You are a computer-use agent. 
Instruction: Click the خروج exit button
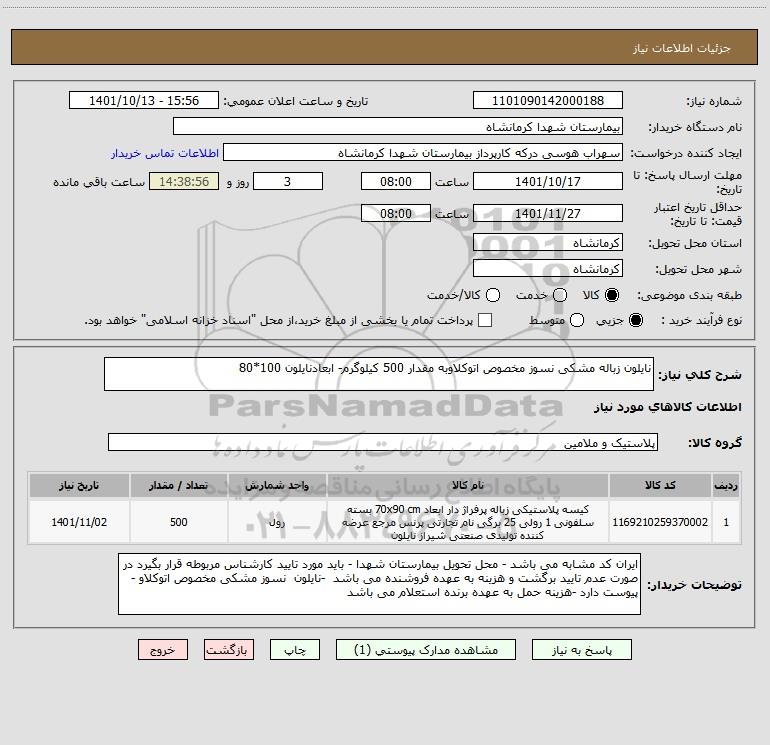(163, 650)
